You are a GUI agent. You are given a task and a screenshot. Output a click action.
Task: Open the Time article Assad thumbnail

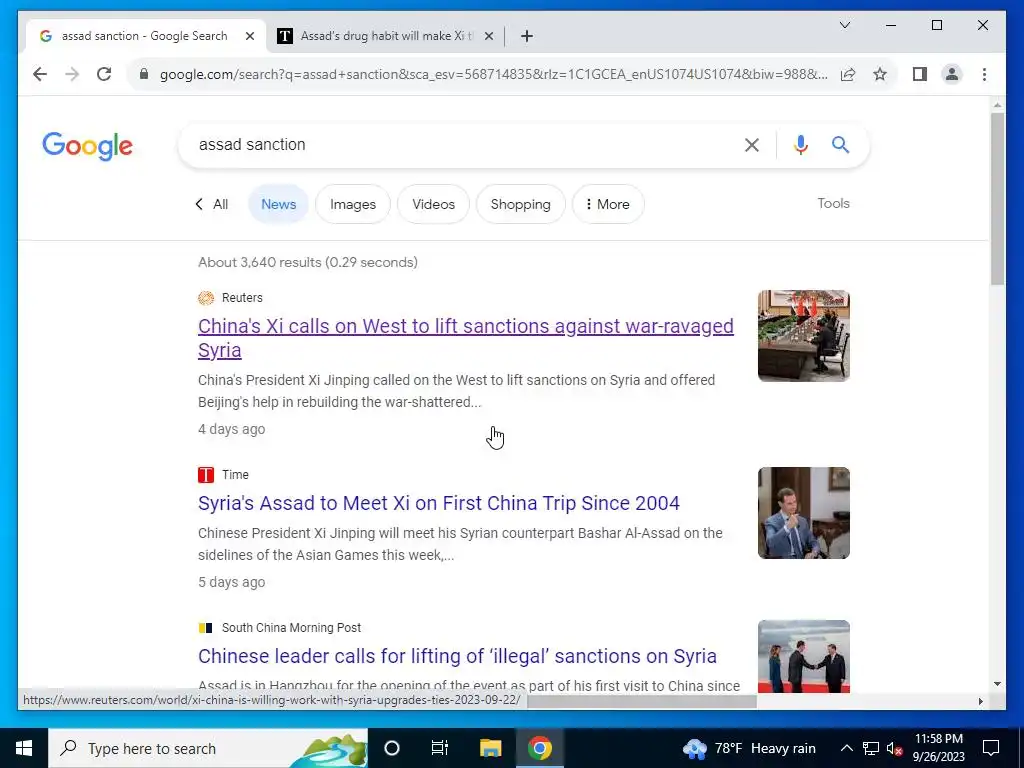(803, 513)
